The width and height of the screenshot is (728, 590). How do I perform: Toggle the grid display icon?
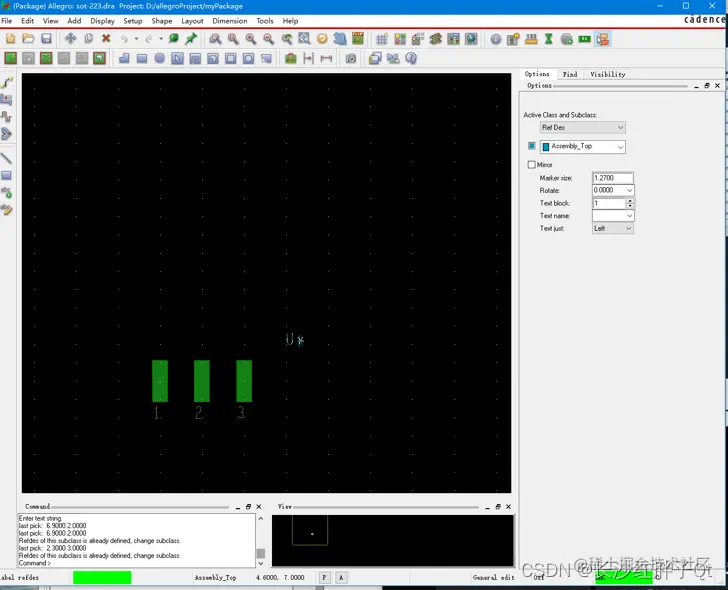coord(382,39)
